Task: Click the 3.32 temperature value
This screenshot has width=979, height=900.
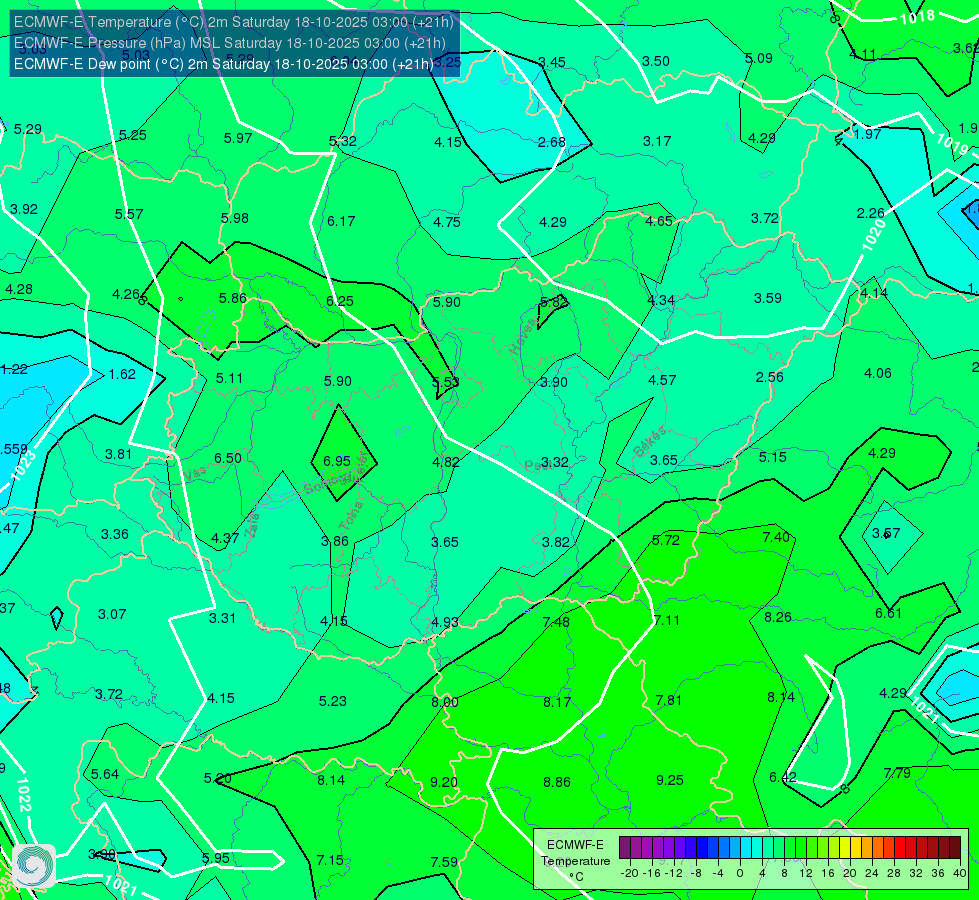Action: tap(554, 462)
